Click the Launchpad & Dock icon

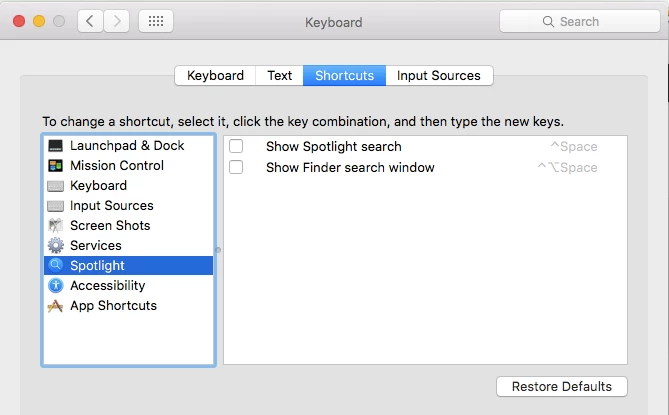tap(56, 146)
